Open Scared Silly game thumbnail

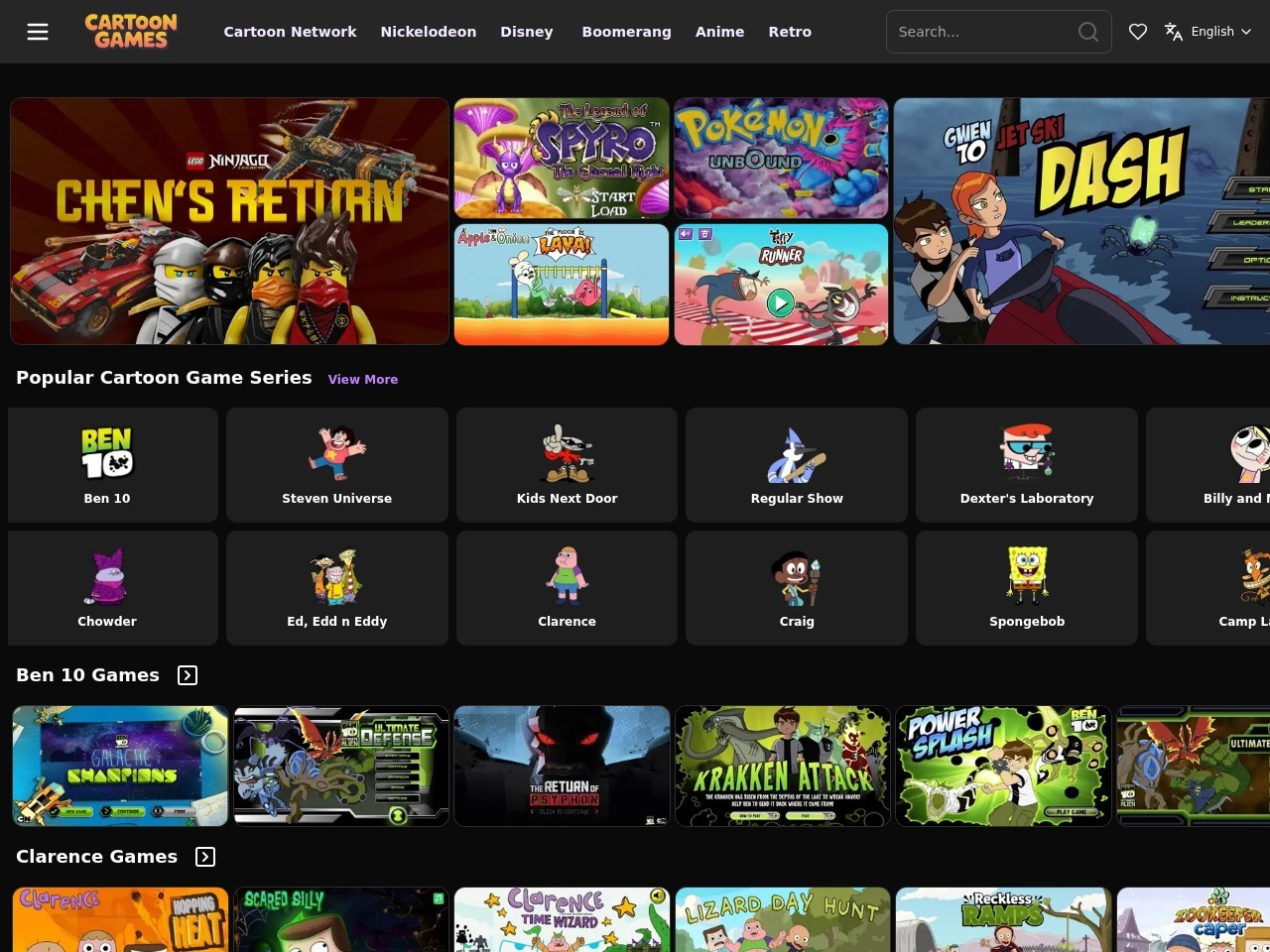341,919
